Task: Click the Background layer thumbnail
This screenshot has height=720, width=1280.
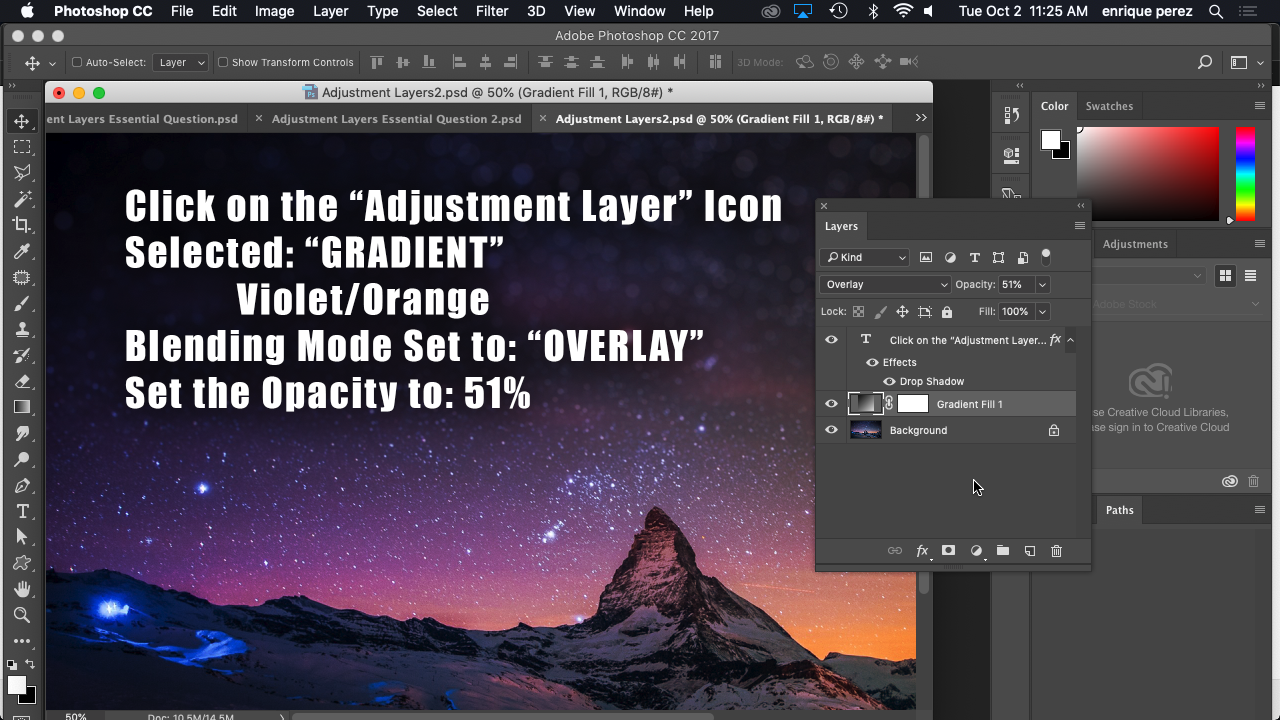Action: 865,430
